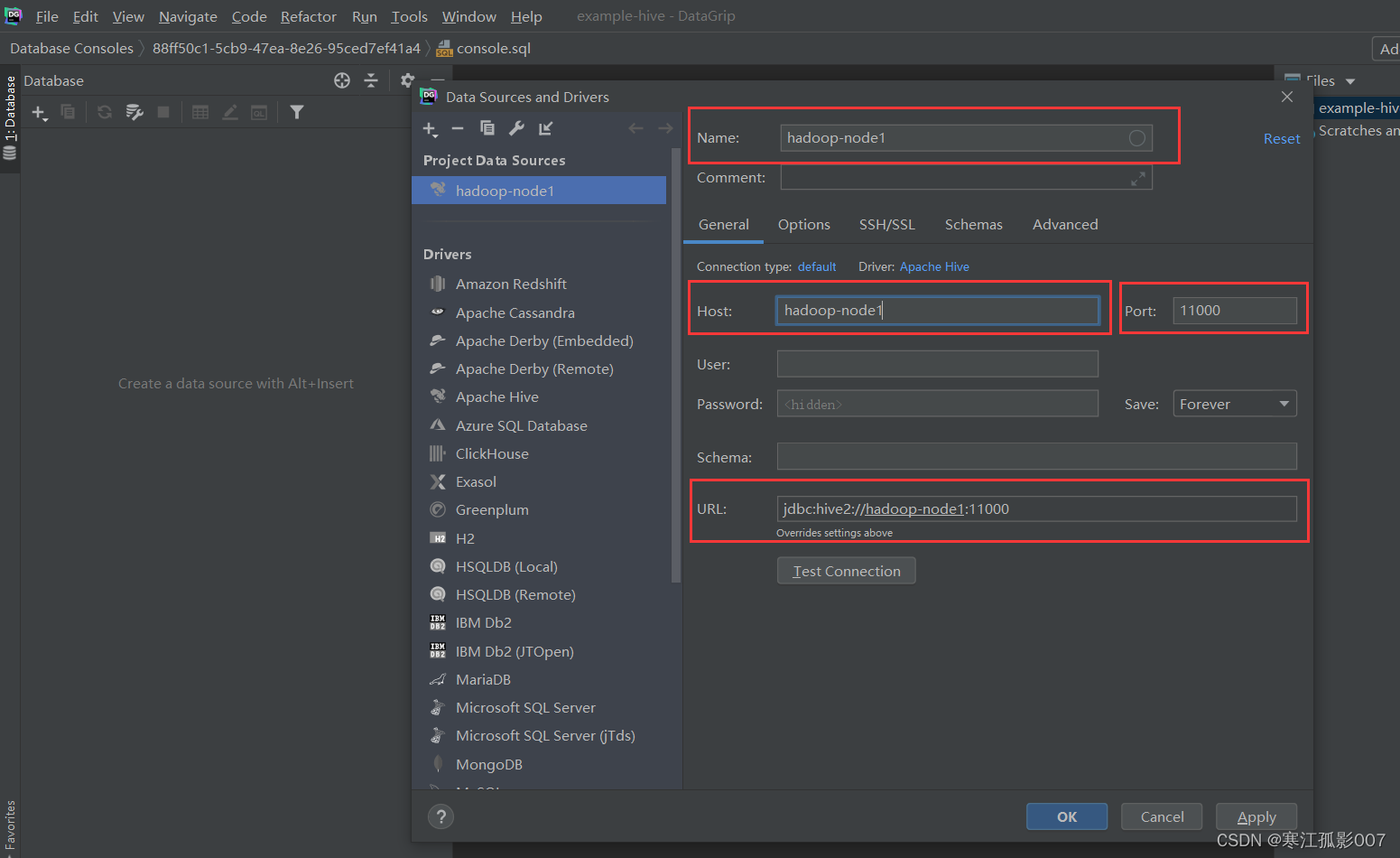Click the Database panel settings gear icon
This screenshot has height=858, width=1400.
tap(407, 80)
